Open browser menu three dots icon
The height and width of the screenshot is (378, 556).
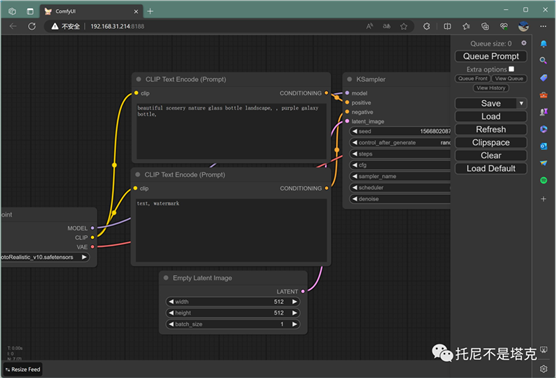543,26
